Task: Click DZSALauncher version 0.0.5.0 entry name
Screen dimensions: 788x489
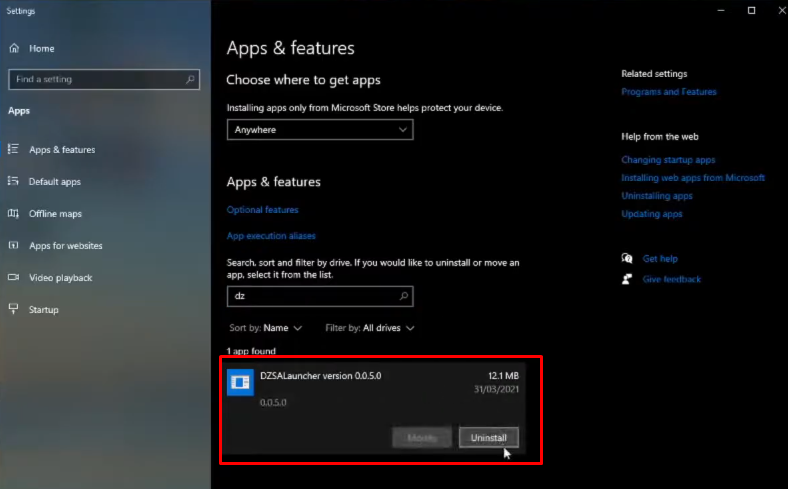Action: point(321,375)
